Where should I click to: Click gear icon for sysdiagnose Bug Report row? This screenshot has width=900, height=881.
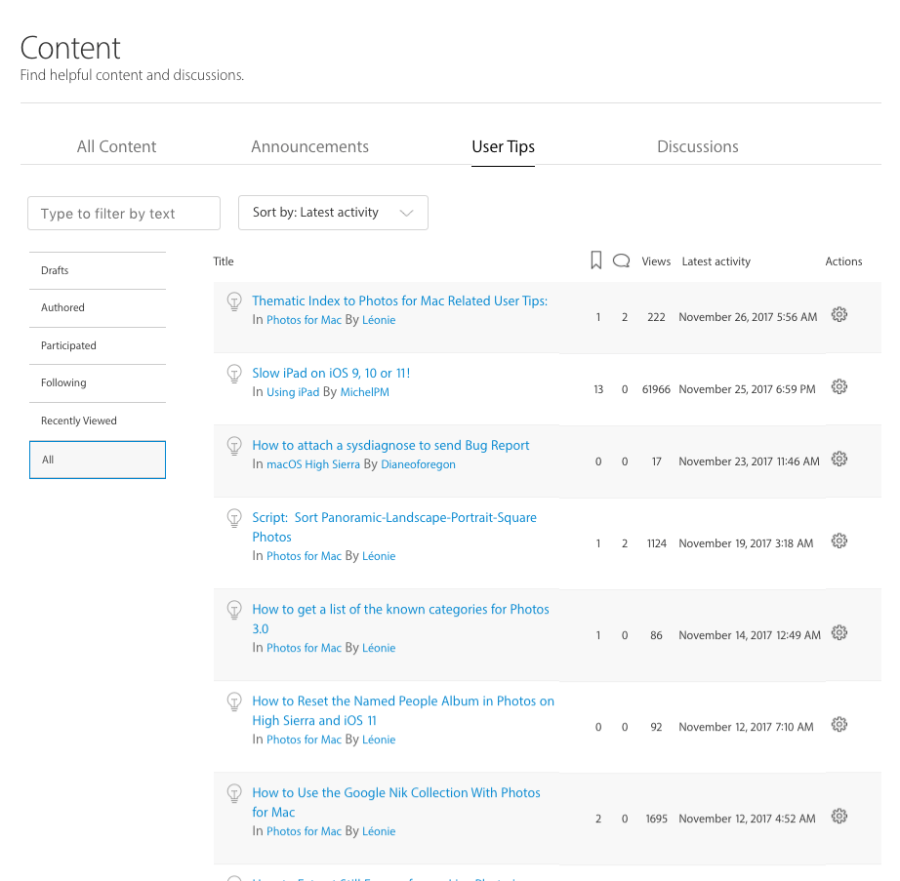(x=839, y=459)
